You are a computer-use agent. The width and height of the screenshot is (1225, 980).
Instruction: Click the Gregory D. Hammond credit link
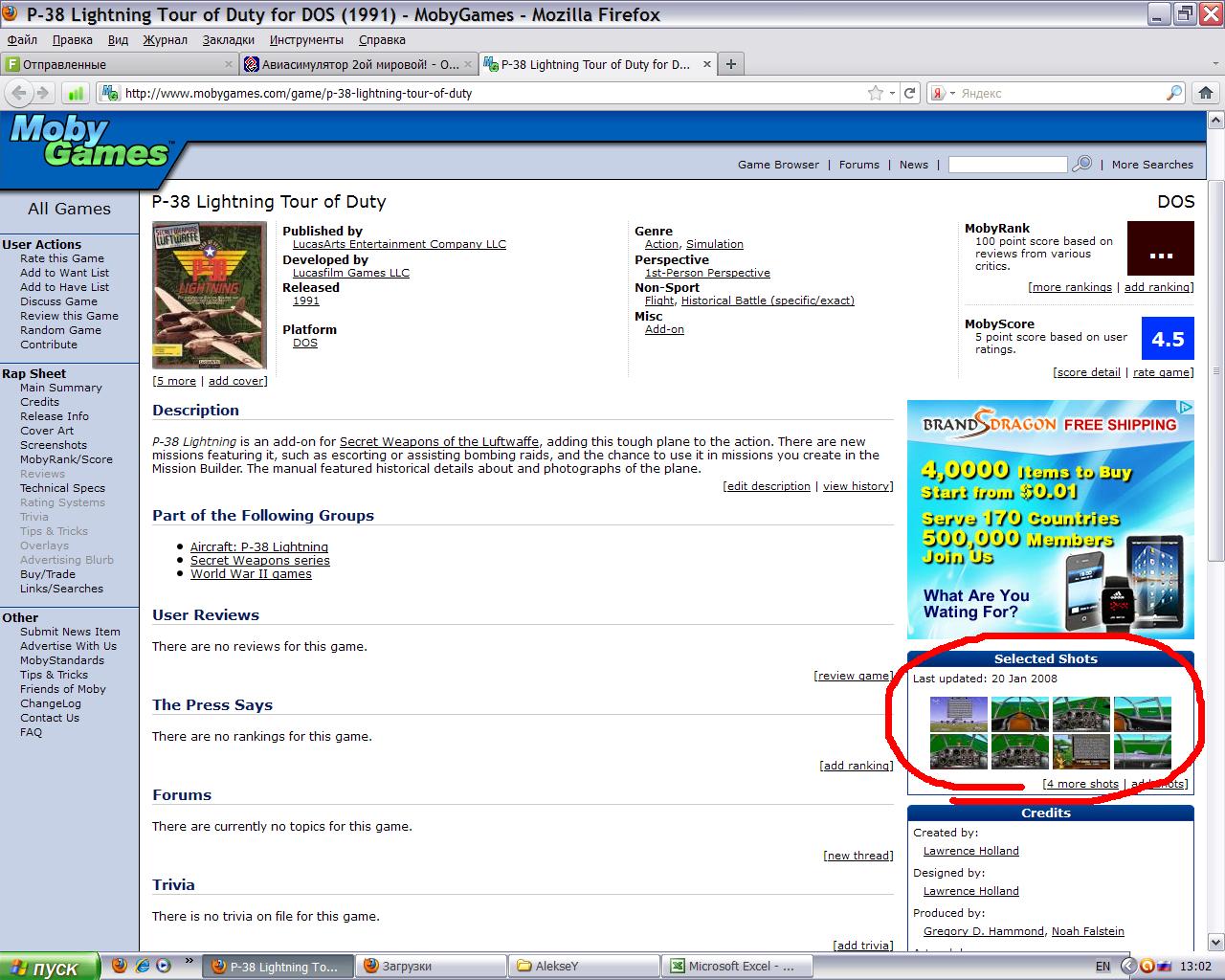984,931
